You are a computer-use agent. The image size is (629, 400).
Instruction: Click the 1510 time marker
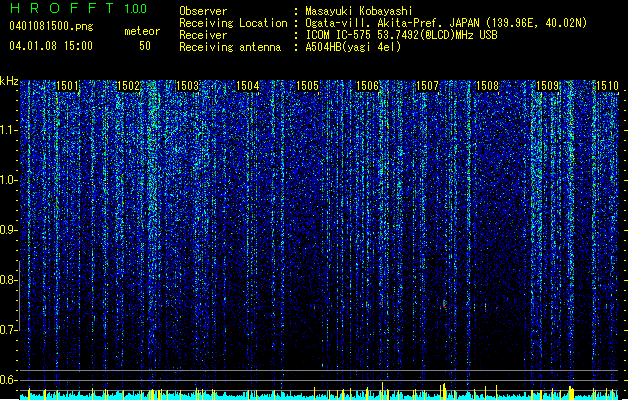[x=607, y=86]
